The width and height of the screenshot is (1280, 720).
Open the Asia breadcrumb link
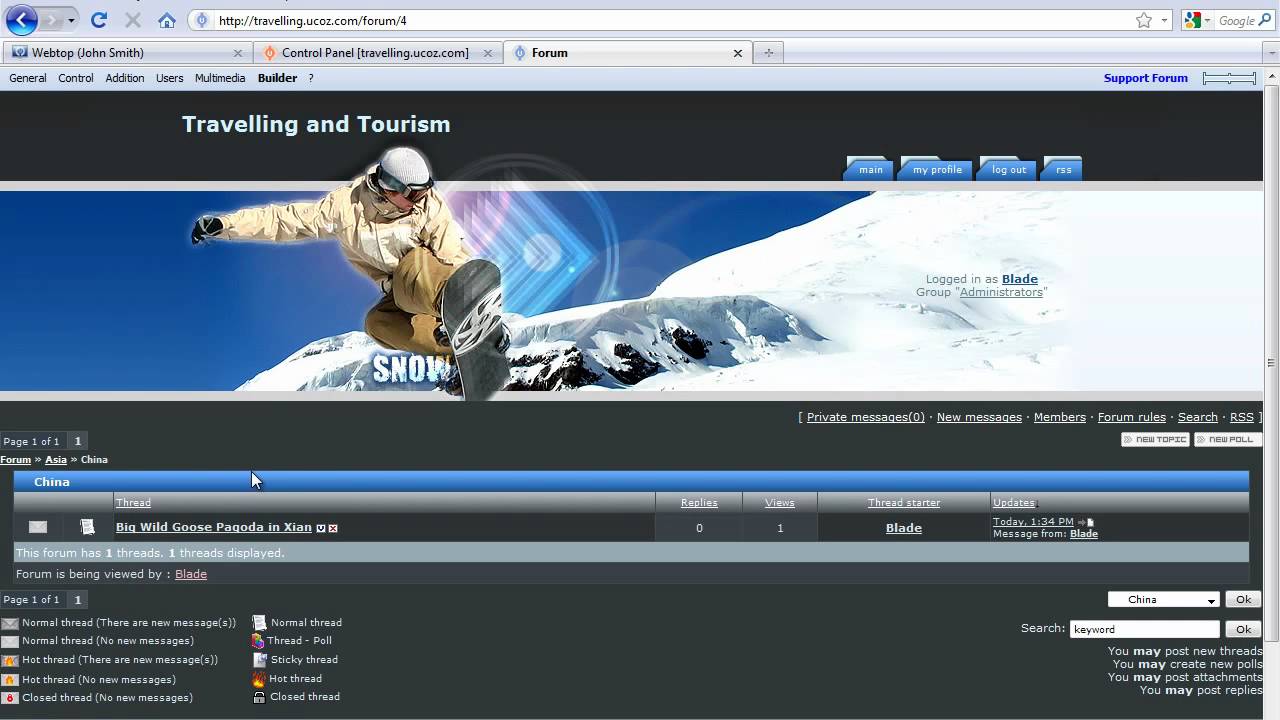56,460
